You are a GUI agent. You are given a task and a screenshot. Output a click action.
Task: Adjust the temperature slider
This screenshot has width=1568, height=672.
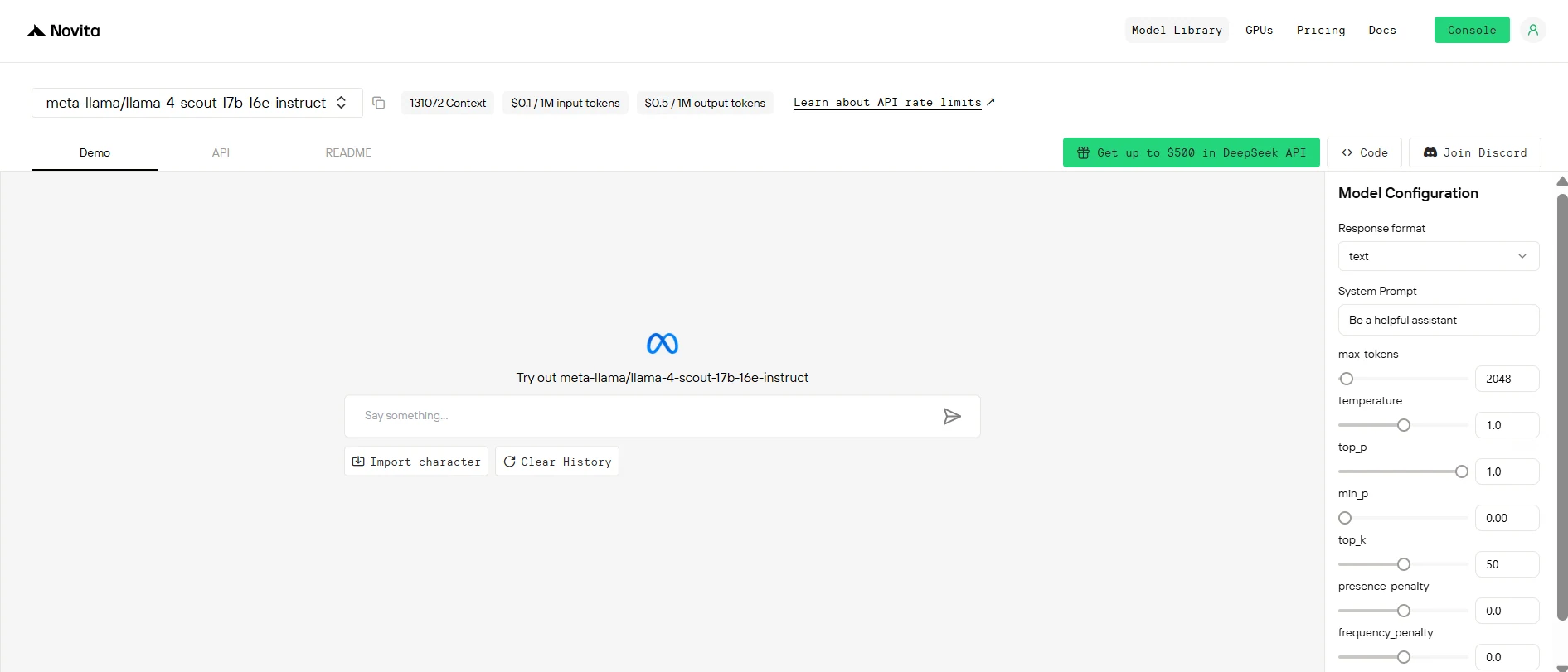[1404, 425]
